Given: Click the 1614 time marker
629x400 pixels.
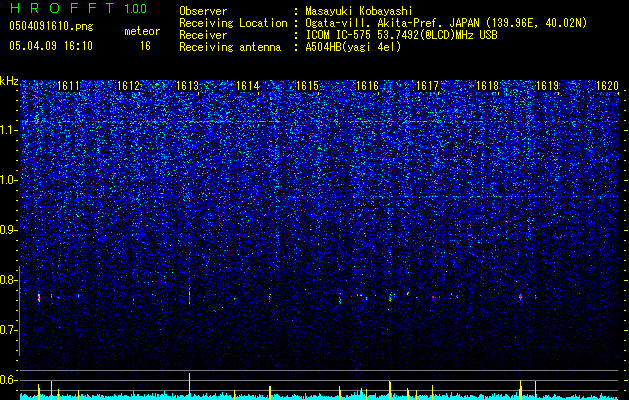Looking at the screenshot, I should (x=248, y=86).
